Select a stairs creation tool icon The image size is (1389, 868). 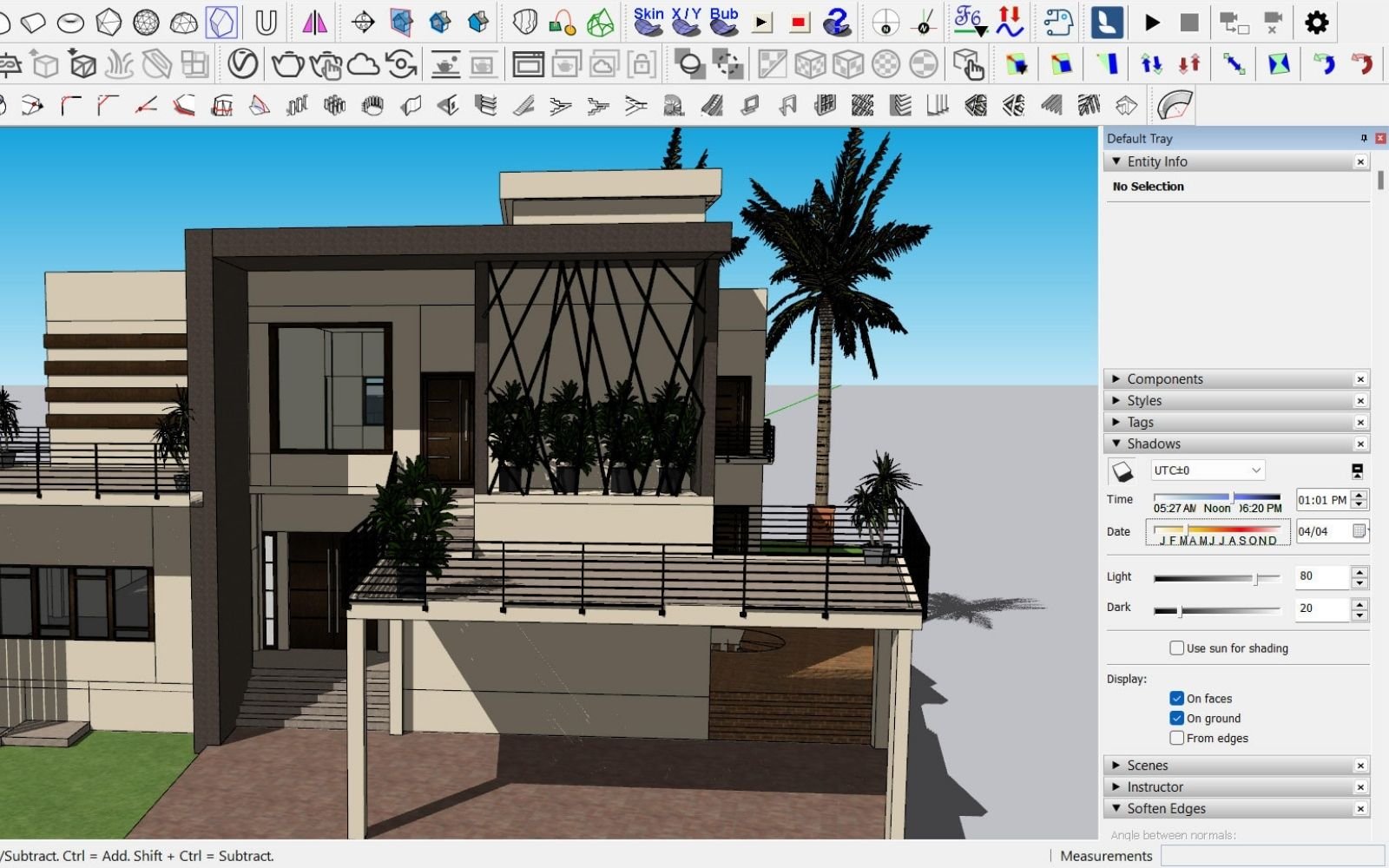pyautogui.click(x=562, y=105)
